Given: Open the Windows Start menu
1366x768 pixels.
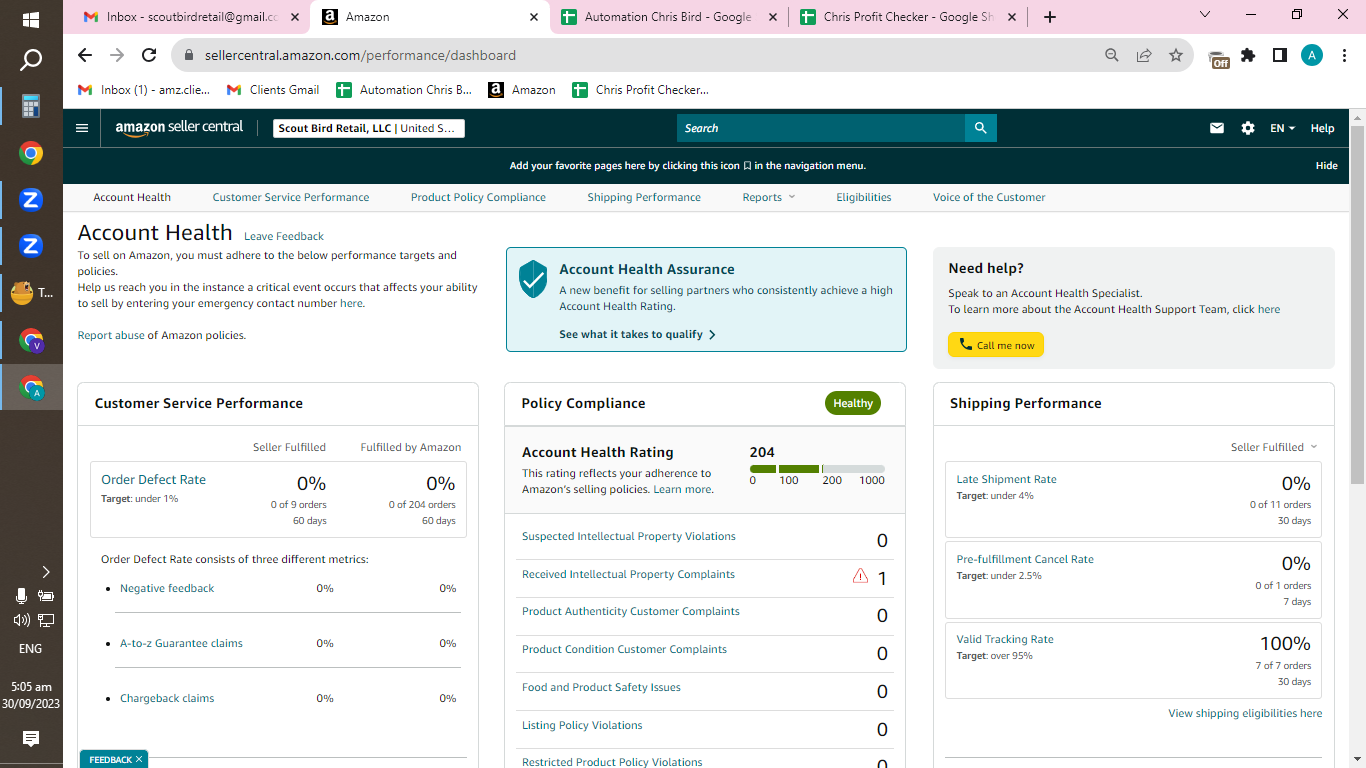Looking at the screenshot, I should click(x=31, y=19).
